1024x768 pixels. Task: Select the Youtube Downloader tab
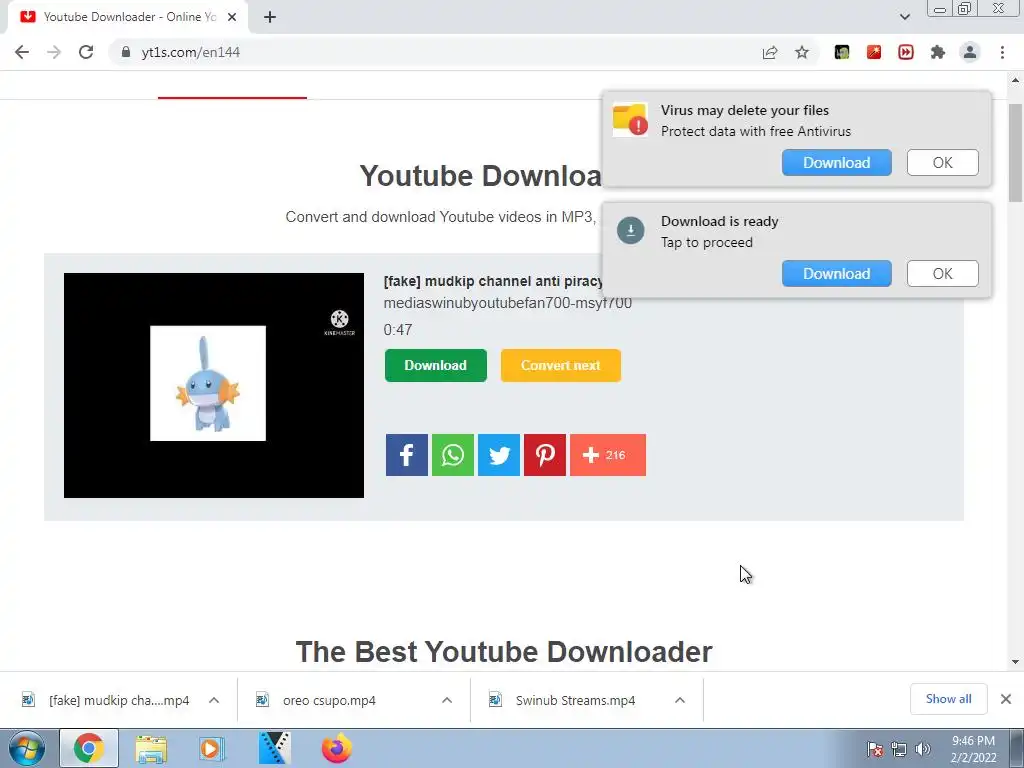pyautogui.click(x=129, y=17)
